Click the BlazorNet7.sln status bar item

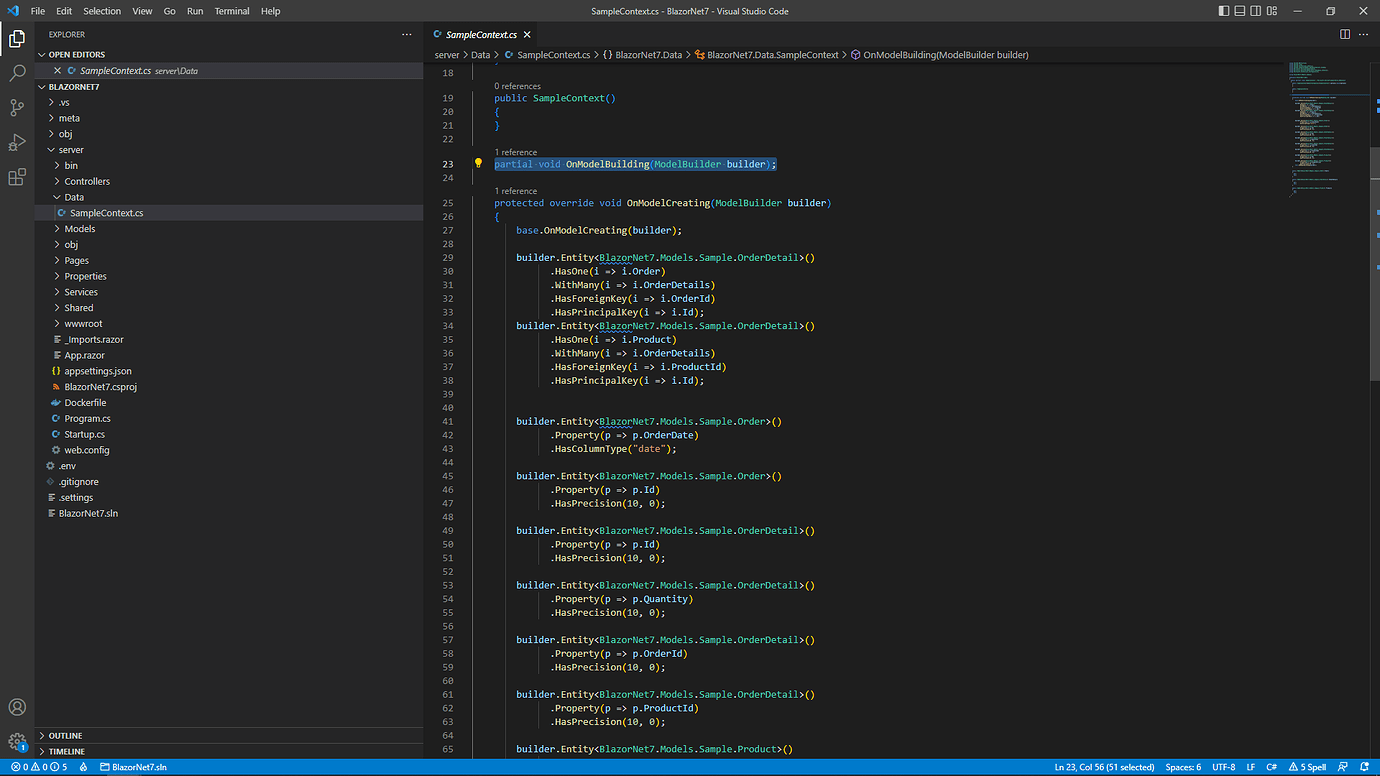point(132,767)
